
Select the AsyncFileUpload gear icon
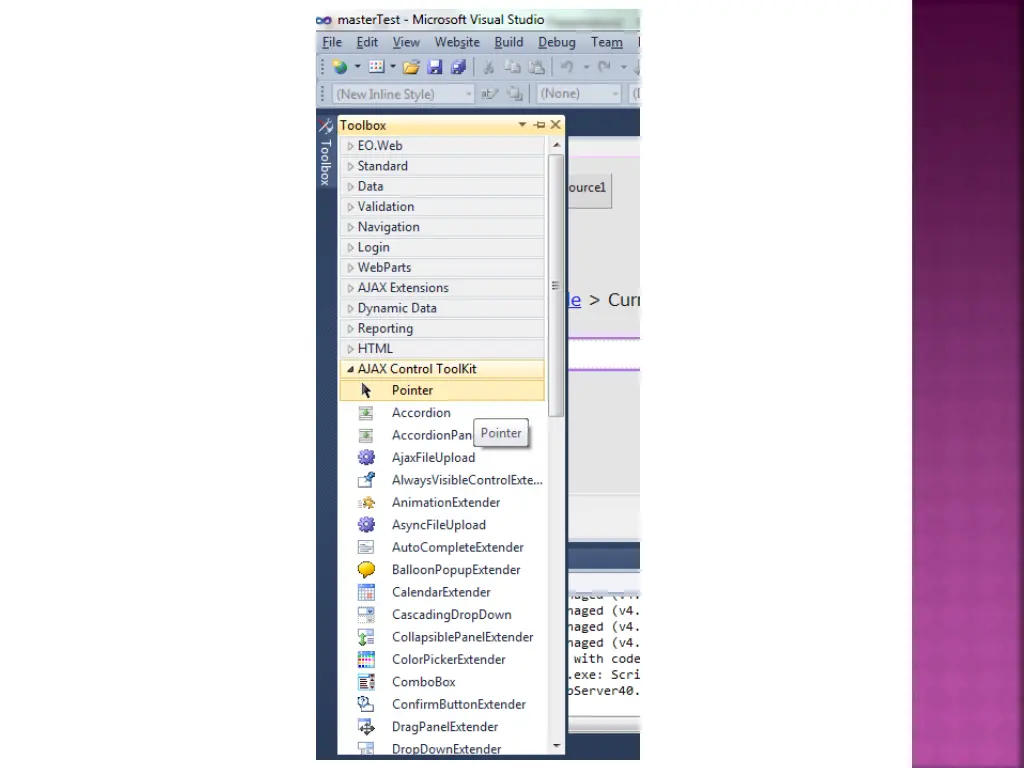366,524
